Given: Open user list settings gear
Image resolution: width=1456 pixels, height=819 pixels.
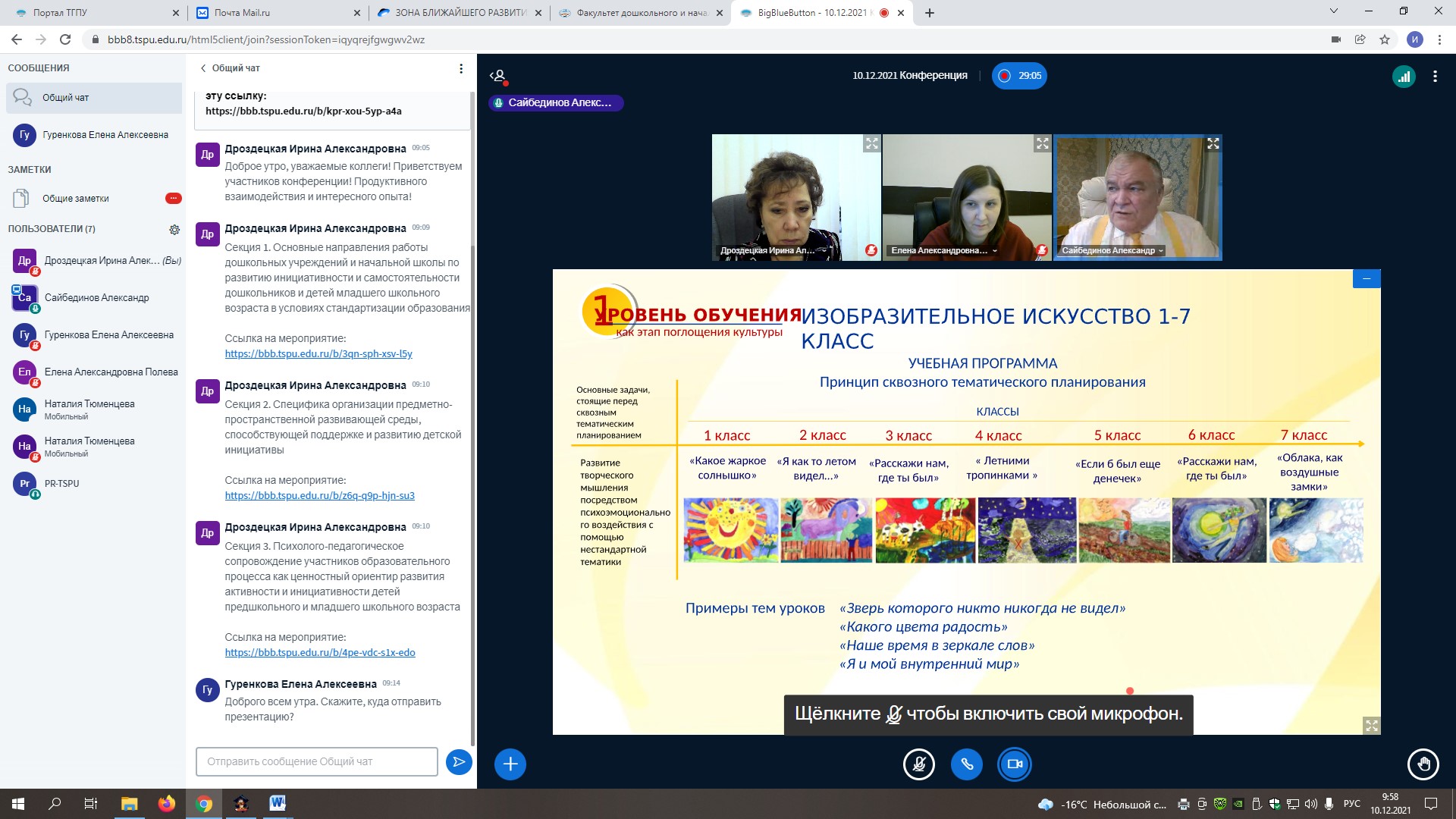Looking at the screenshot, I should point(174,229).
